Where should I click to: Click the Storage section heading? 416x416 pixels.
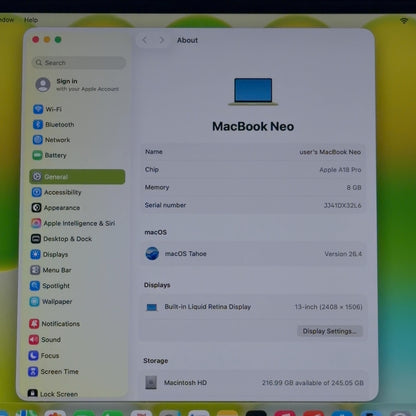pos(156,361)
